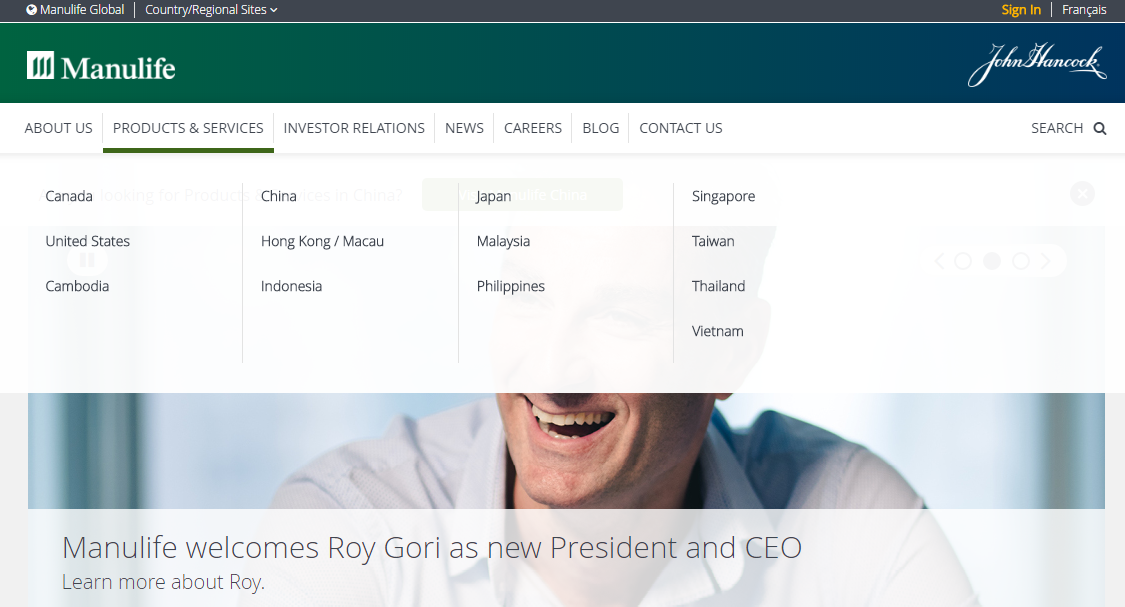Select Singapore from the country list
Viewport: 1125px width, 607px height.
coord(723,197)
